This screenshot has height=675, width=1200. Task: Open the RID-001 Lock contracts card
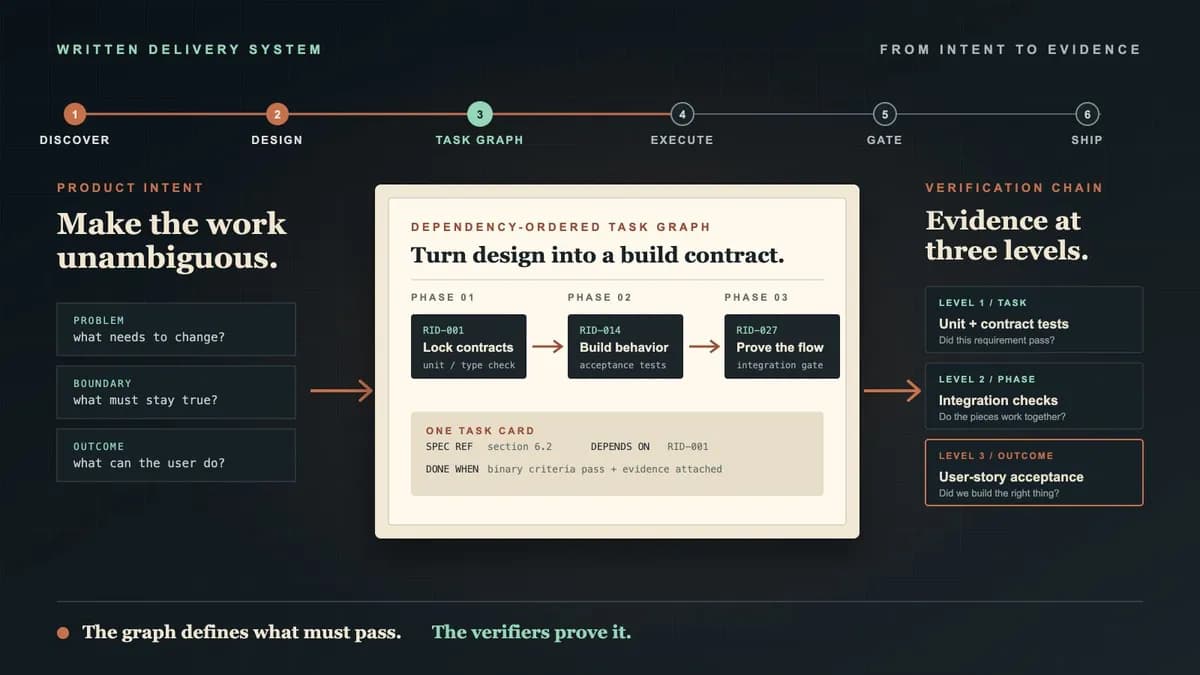[x=468, y=347]
